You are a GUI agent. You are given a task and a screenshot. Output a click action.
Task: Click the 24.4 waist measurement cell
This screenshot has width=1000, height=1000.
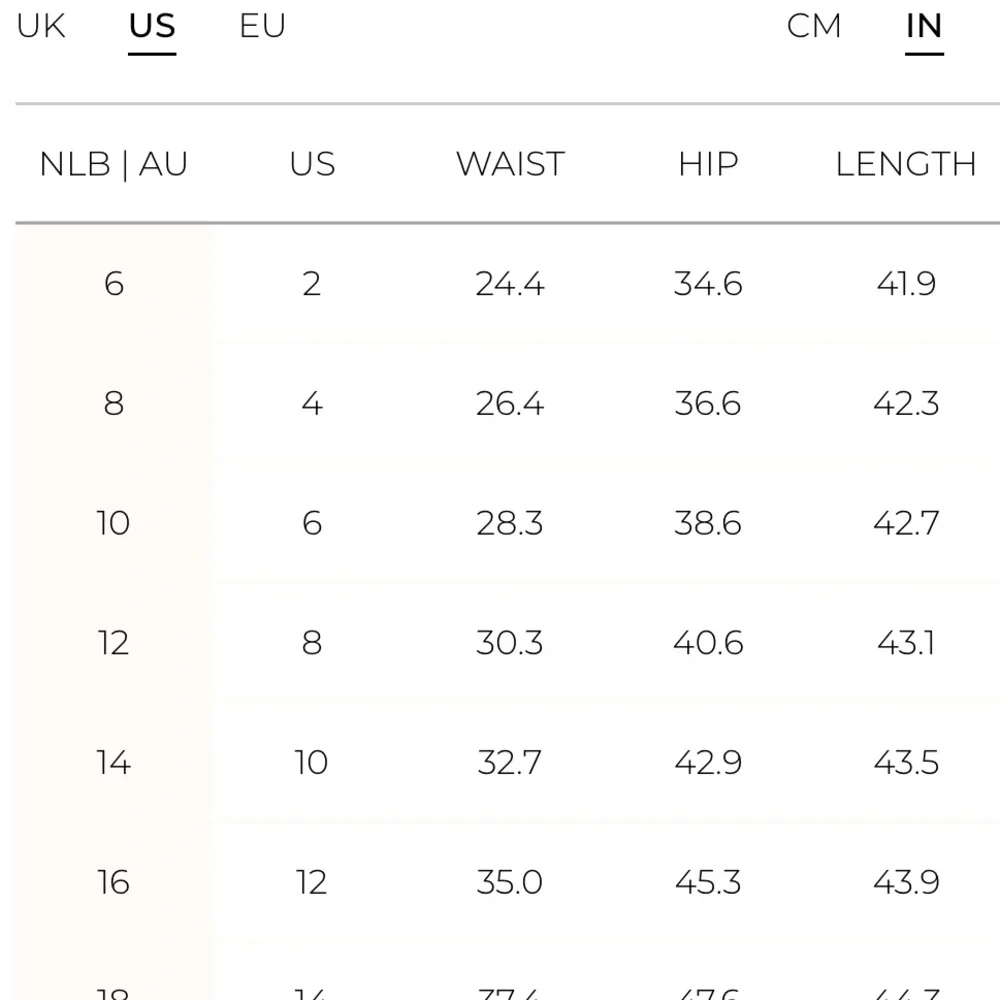510,284
